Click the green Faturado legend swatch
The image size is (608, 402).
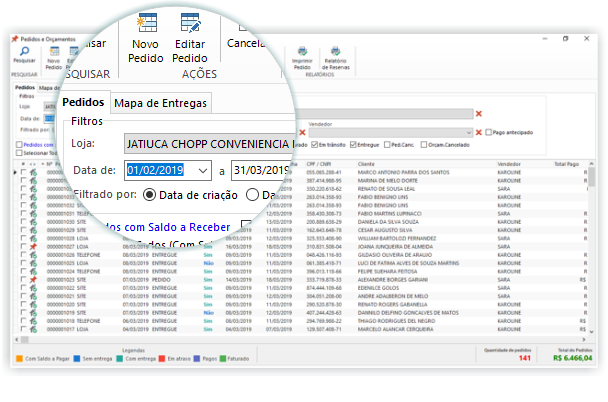(x=223, y=359)
